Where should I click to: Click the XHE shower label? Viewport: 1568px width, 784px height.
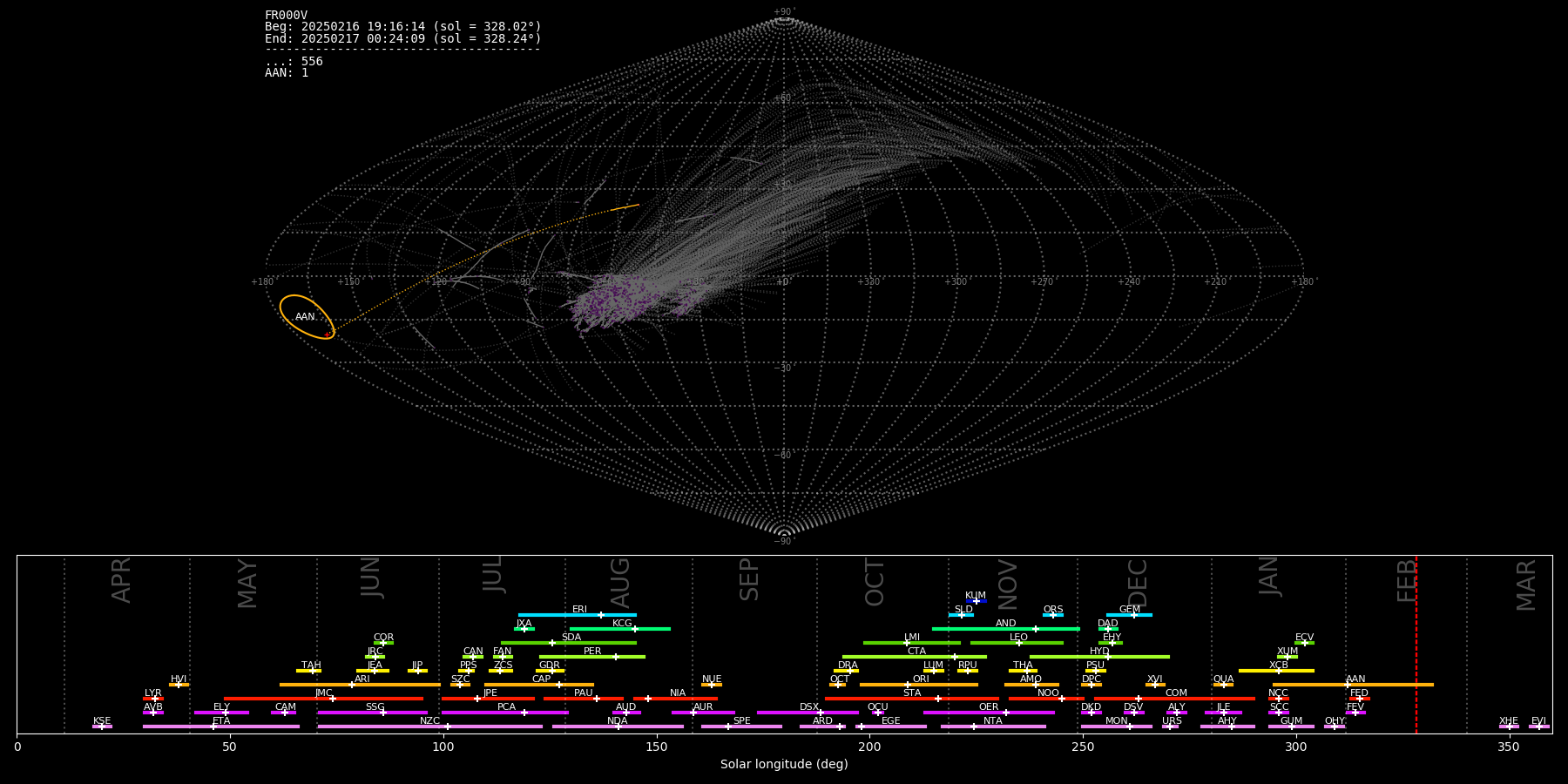click(1509, 721)
